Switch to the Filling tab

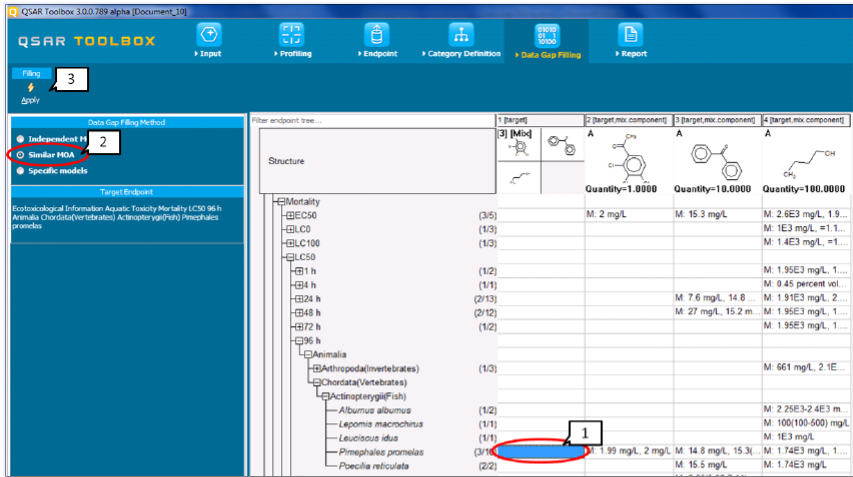coord(31,73)
